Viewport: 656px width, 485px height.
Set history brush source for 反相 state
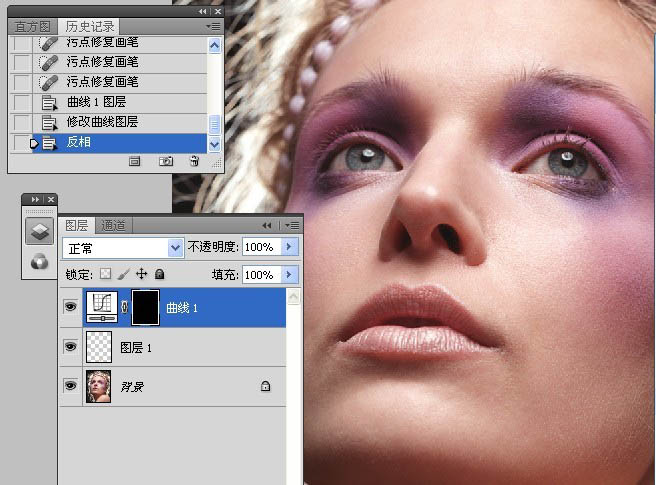[21, 142]
